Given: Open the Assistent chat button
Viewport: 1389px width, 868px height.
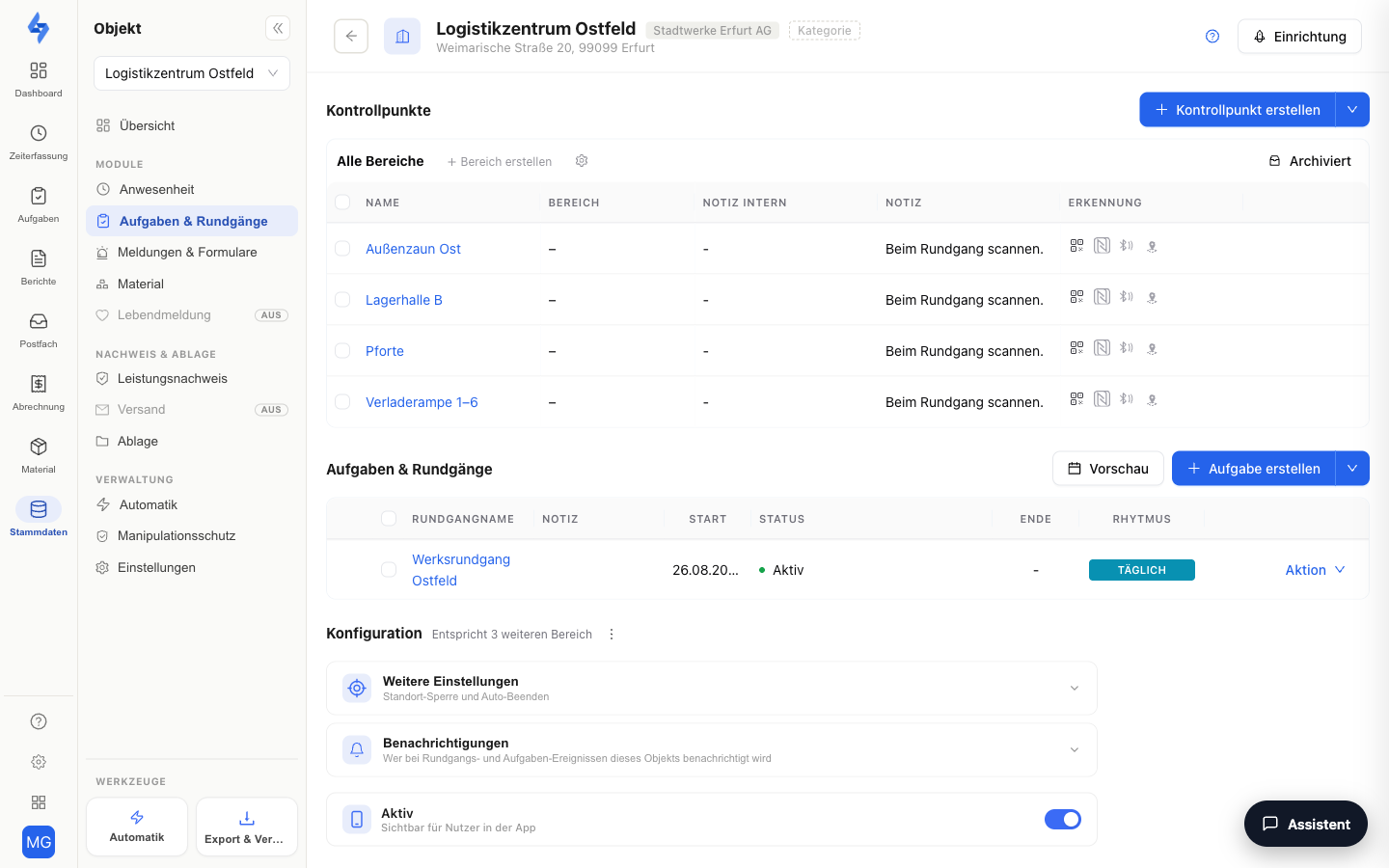Looking at the screenshot, I should pos(1306,824).
